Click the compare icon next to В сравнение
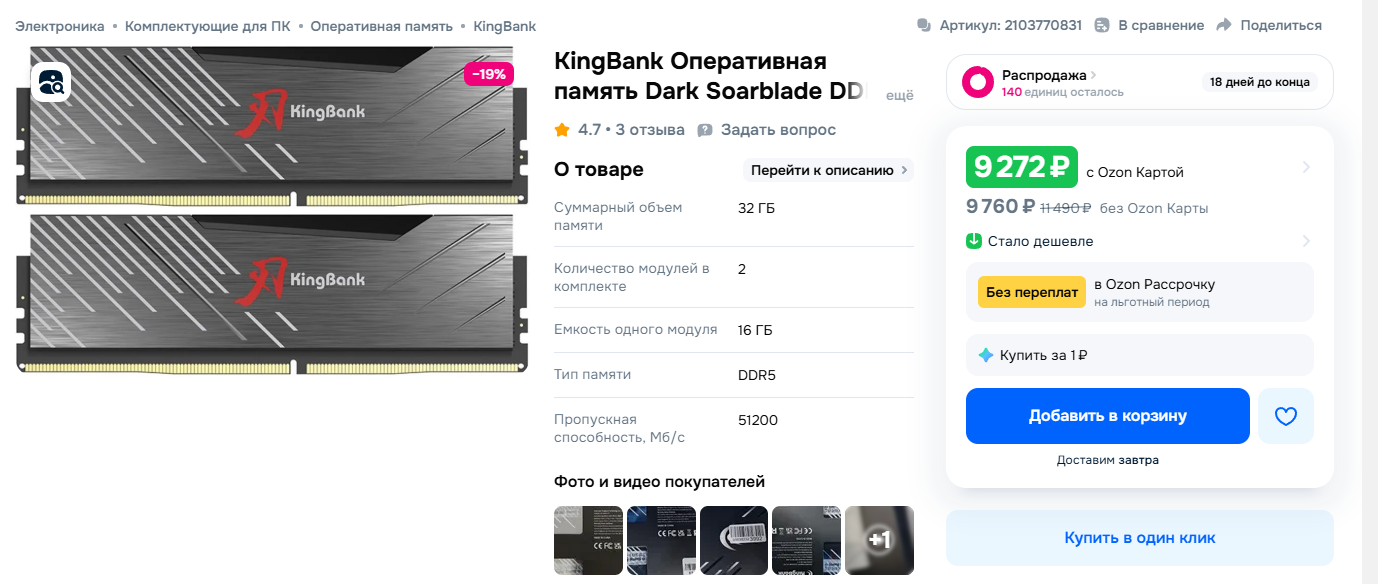 [1102, 25]
